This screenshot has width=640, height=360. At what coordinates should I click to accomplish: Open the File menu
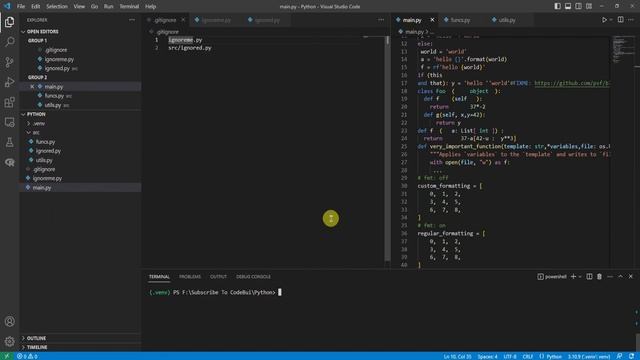tap(21, 6)
